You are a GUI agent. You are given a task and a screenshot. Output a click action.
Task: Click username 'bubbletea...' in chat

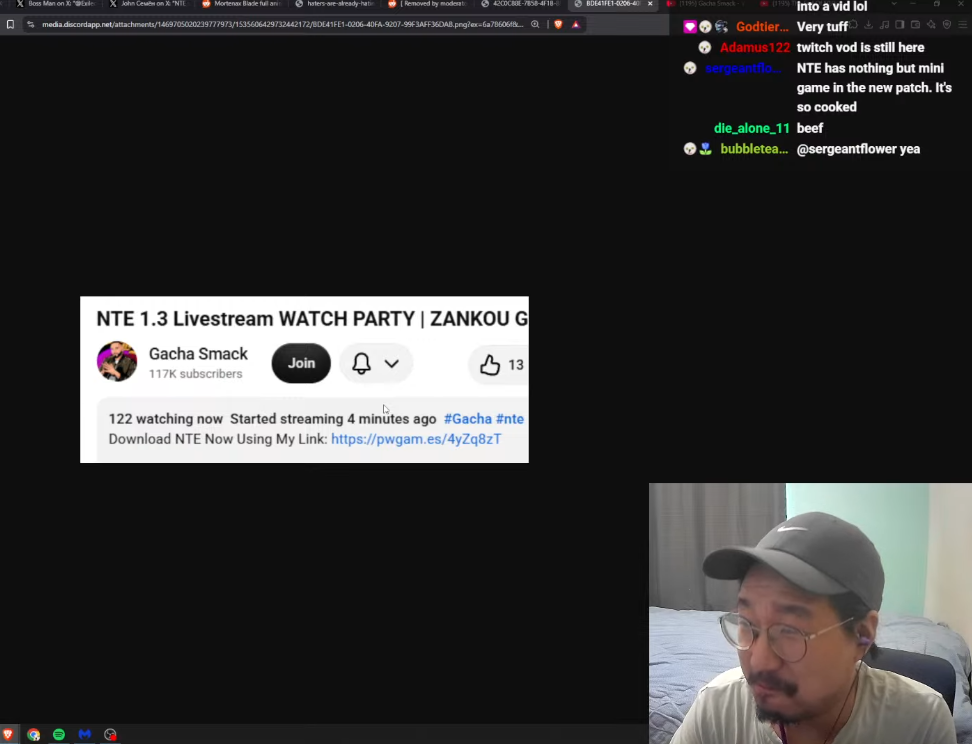click(754, 149)
